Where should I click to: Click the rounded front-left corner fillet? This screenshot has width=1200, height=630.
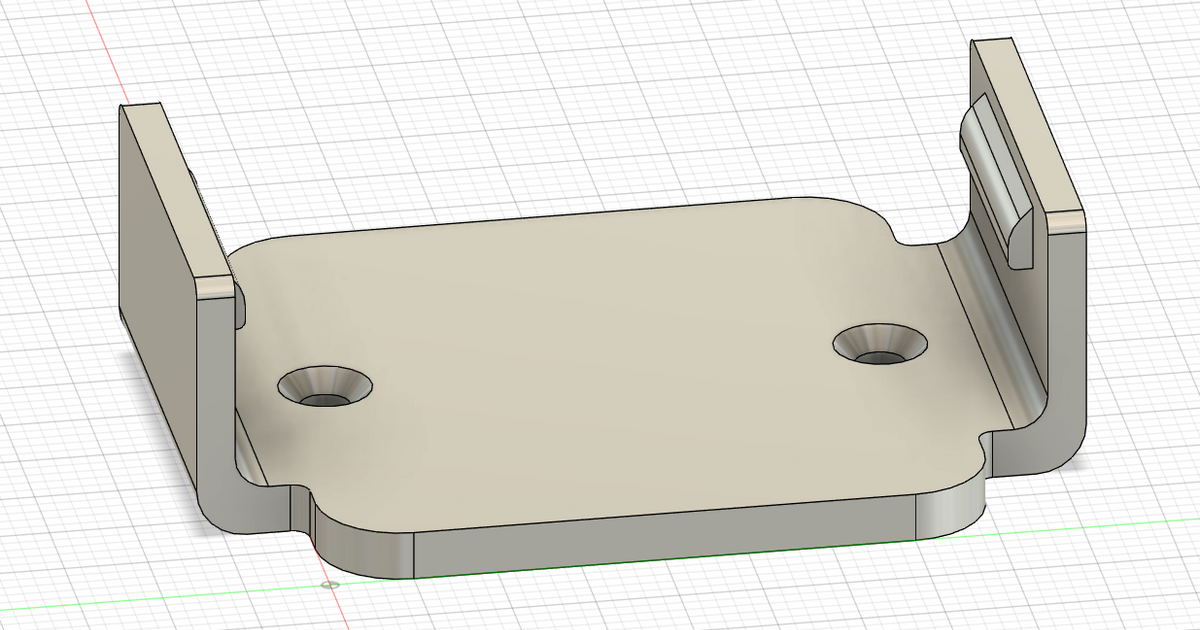pyautogui.click(x=330, y=540)
